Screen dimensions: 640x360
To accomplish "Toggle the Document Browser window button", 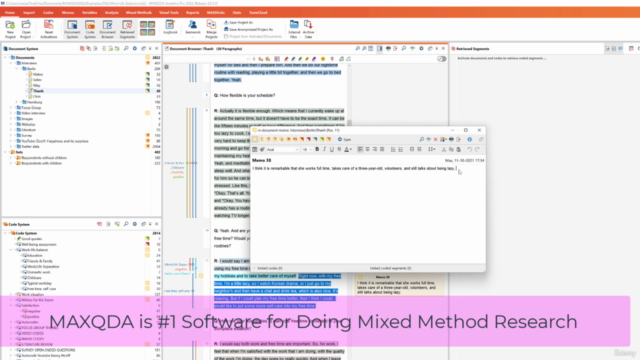I will tap(107, 29).
